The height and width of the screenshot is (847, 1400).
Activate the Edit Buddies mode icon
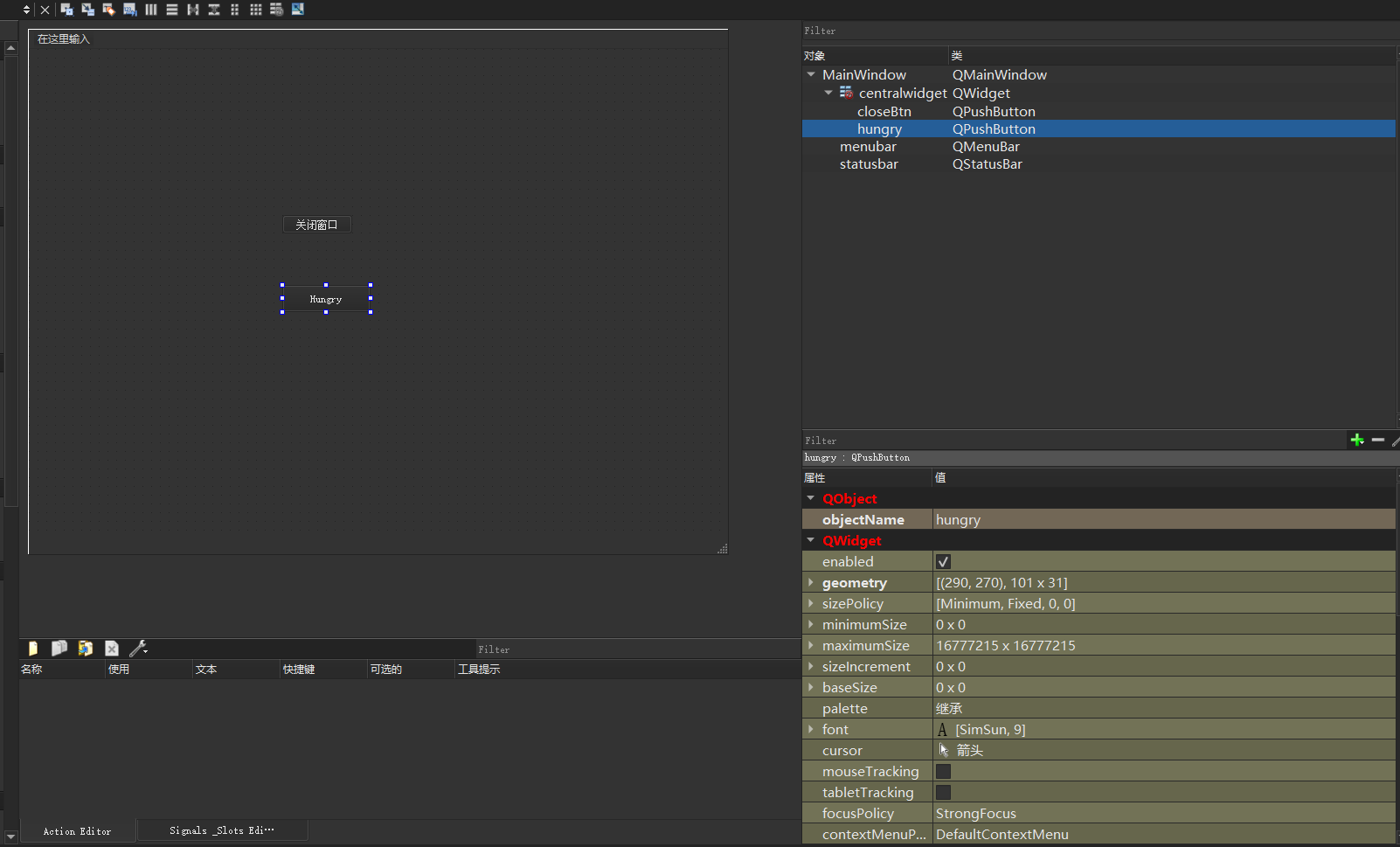coord(108,10)
